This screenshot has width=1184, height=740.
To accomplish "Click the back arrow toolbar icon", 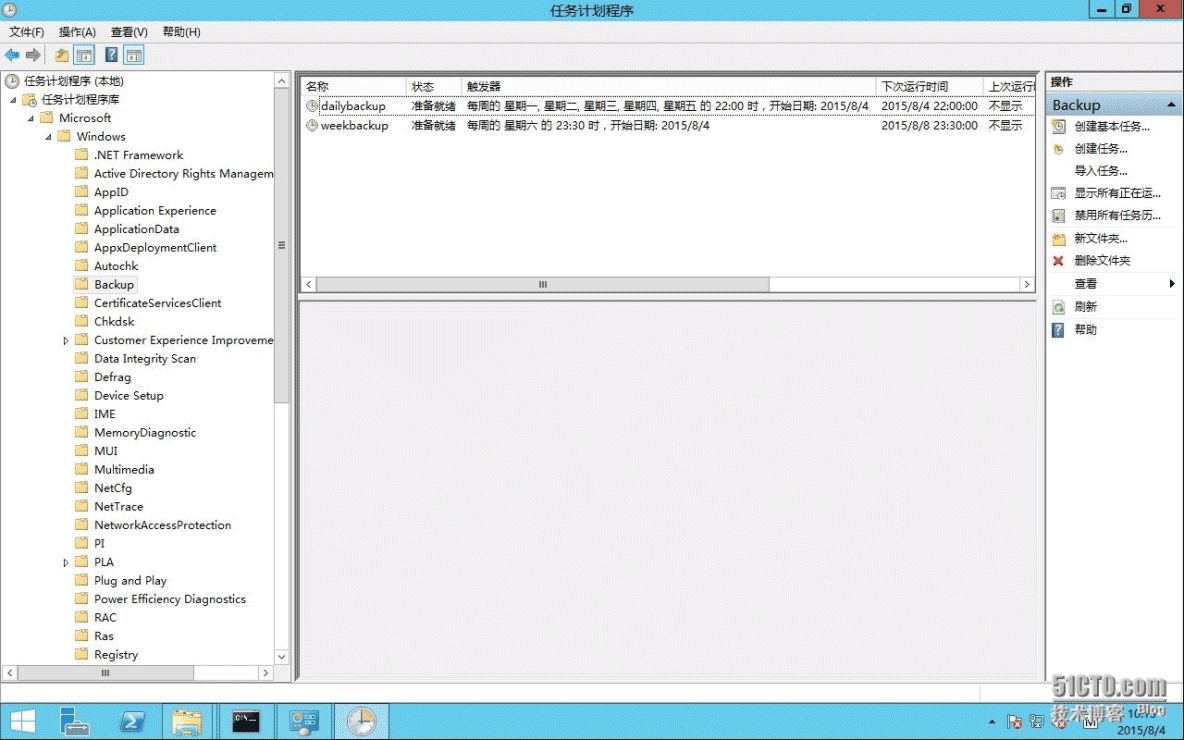I will (x=12, y=55).
